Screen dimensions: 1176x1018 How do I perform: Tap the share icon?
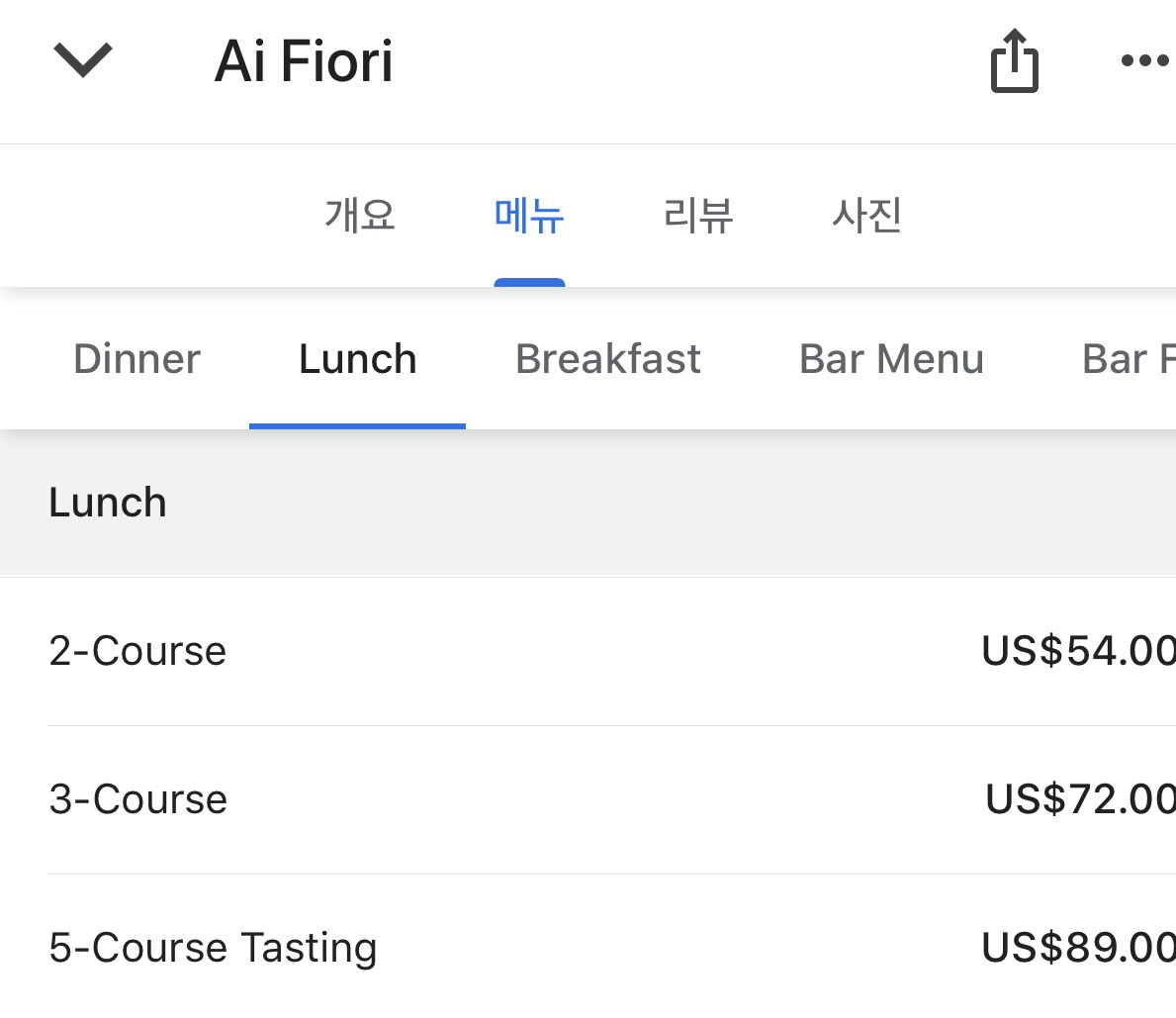pos(1014,61)
